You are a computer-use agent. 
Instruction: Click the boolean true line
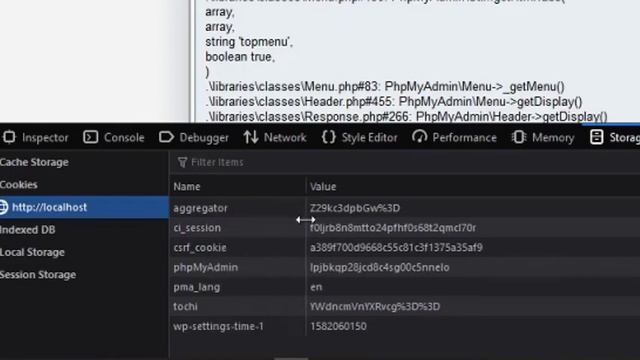coord(240,57)
